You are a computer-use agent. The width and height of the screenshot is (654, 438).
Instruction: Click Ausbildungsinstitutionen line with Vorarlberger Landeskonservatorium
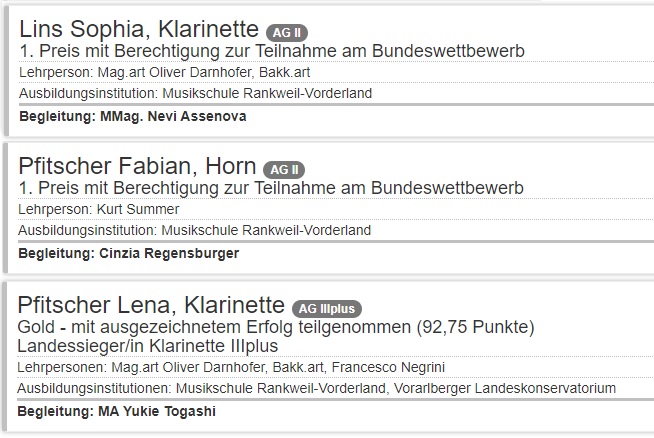coord(317,388)
